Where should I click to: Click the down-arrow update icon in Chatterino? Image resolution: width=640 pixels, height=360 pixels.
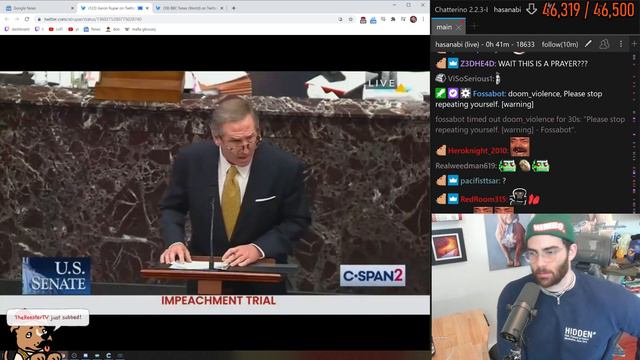[531, 9]
